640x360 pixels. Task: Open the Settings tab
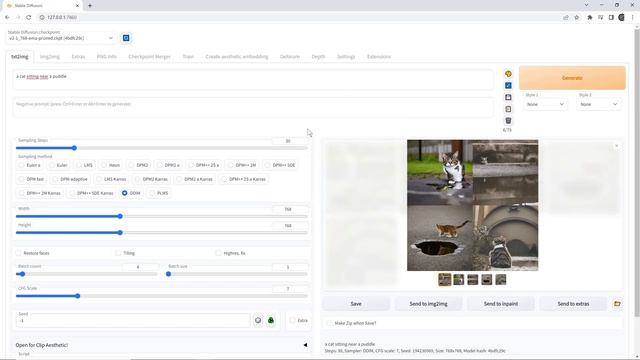346,56
